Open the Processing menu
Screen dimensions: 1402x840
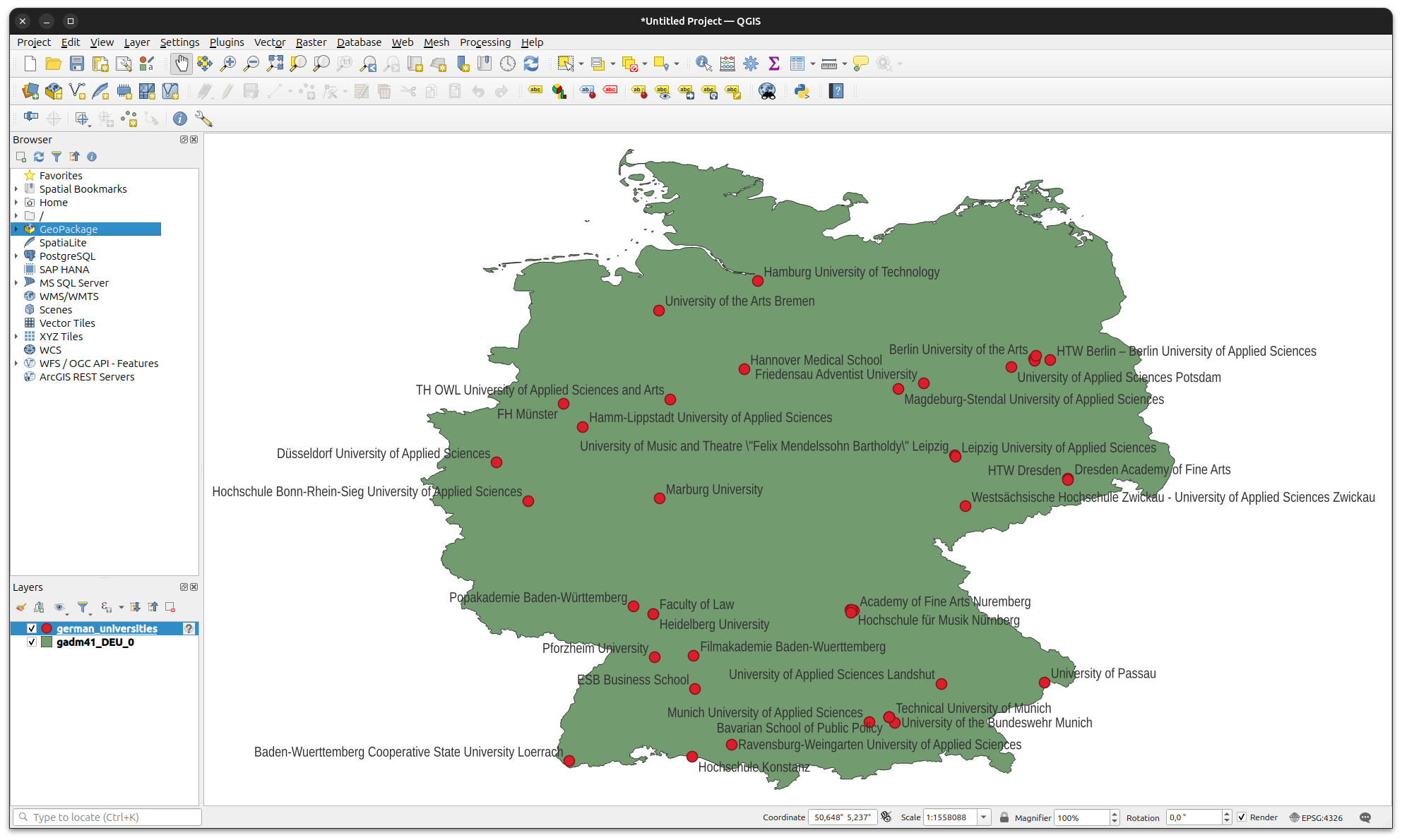click(485, 42)
